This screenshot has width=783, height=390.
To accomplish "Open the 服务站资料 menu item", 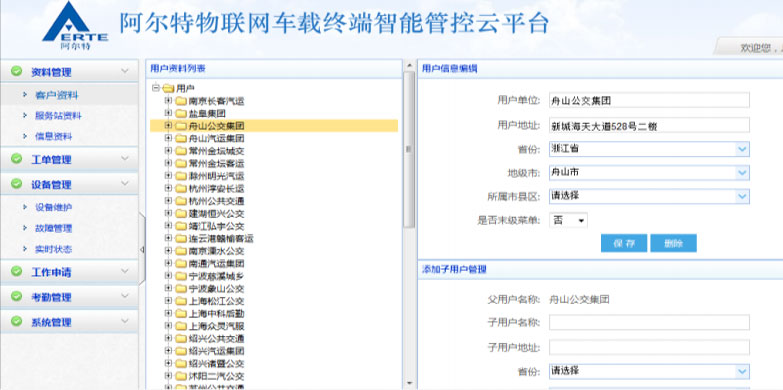I will (x=58, y=116).
